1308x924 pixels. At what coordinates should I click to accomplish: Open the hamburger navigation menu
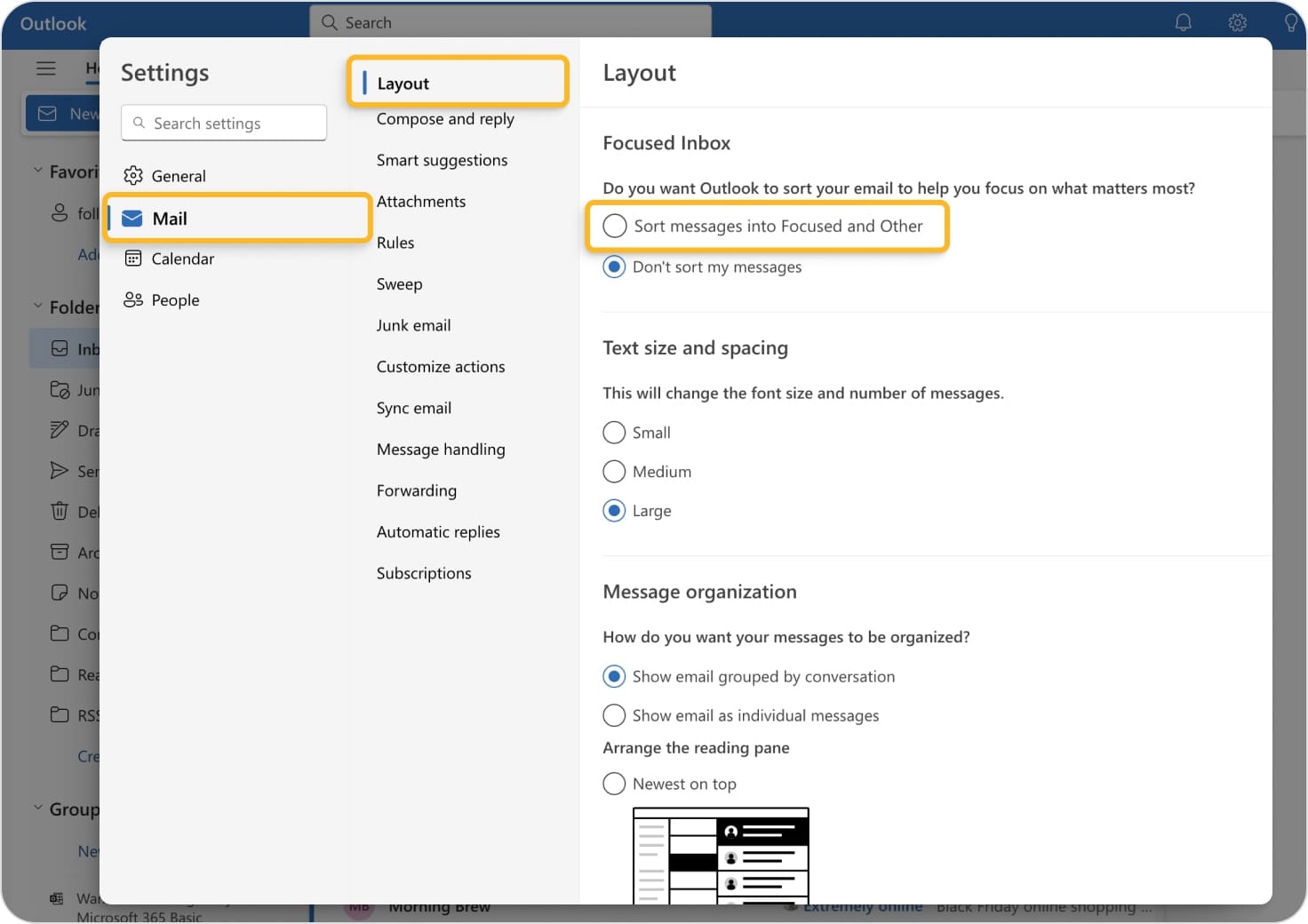click(x=46, y=68)
